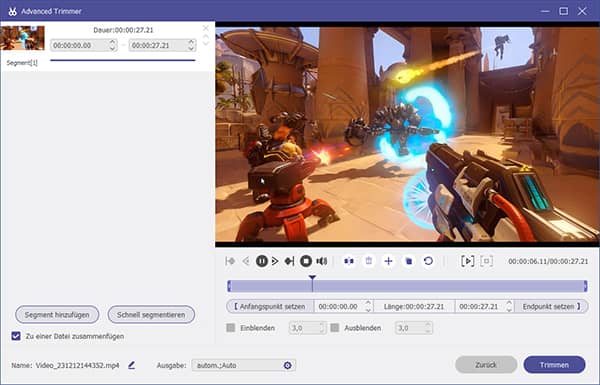Play the selected segment via the bracketed play icon

pos(468,261)
